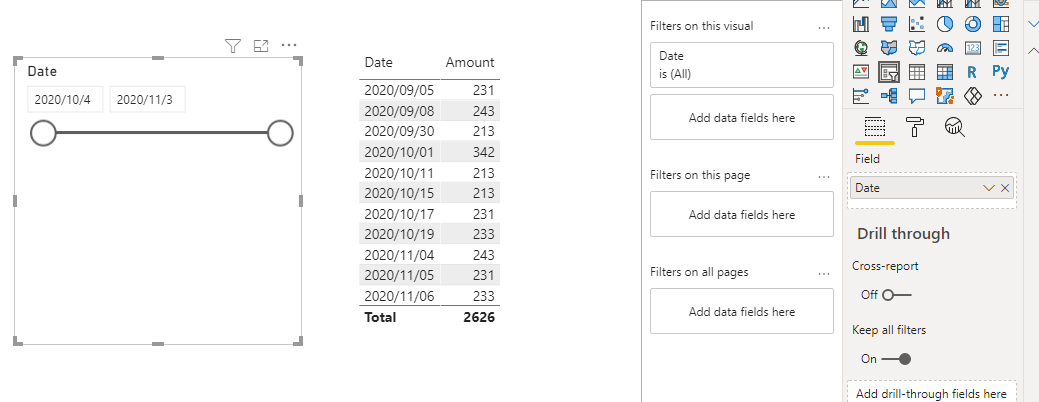The image size is (1039, 402).
Task: Select the R script visual
Action: click(x=973, y=72)
